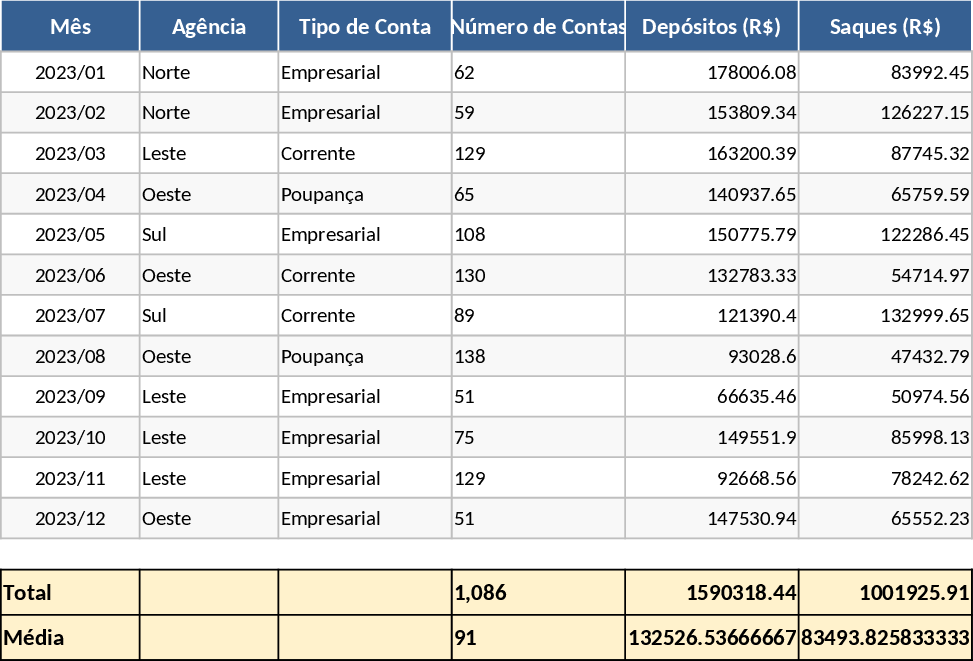This screenshot has height=661, width=973.
Task: Select the Sul cell in 2023/05 row
Action: (155, 234)
